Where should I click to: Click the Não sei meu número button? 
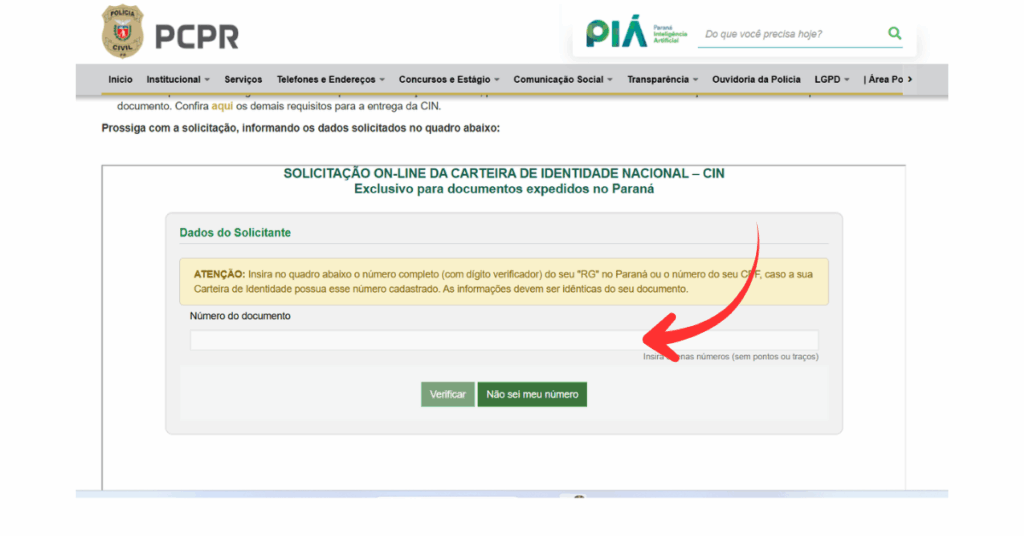click(x=532, y=395)
